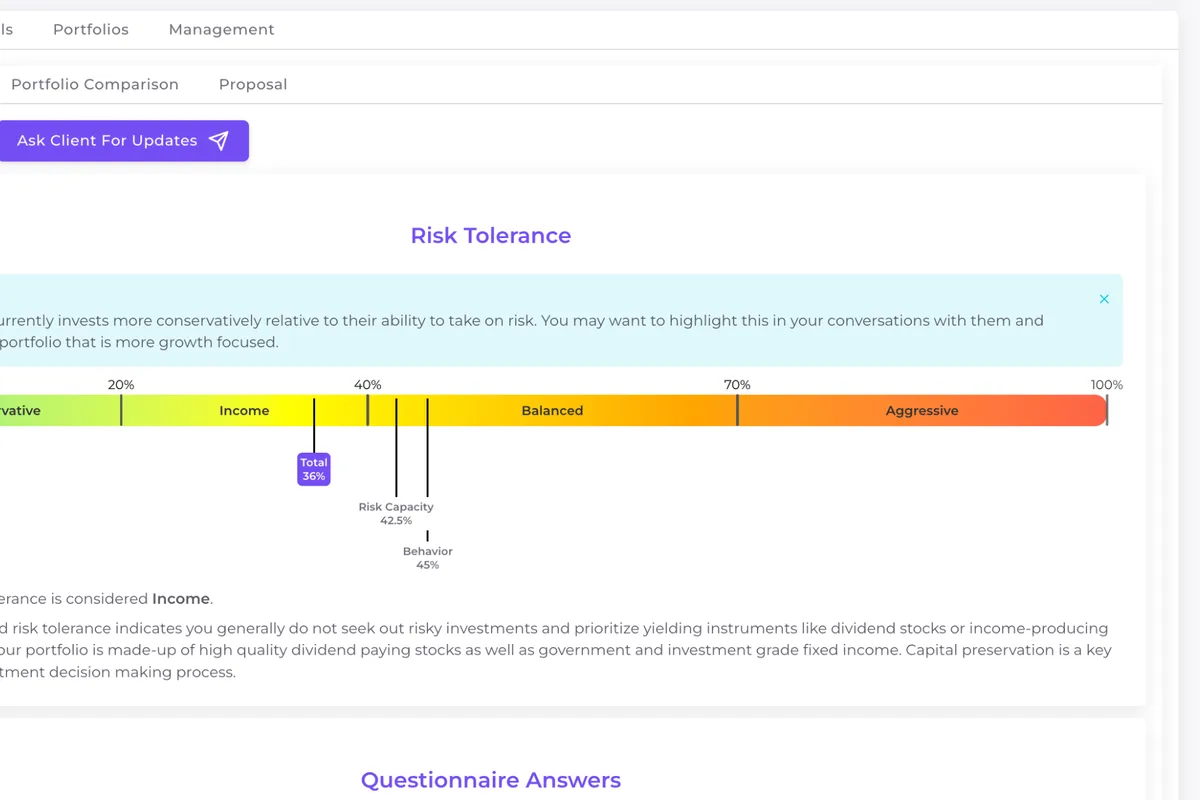Click the Behavior 45% marker label
Screen dimensions: 1200x800
pyautogui.click(x=428, y=558)
